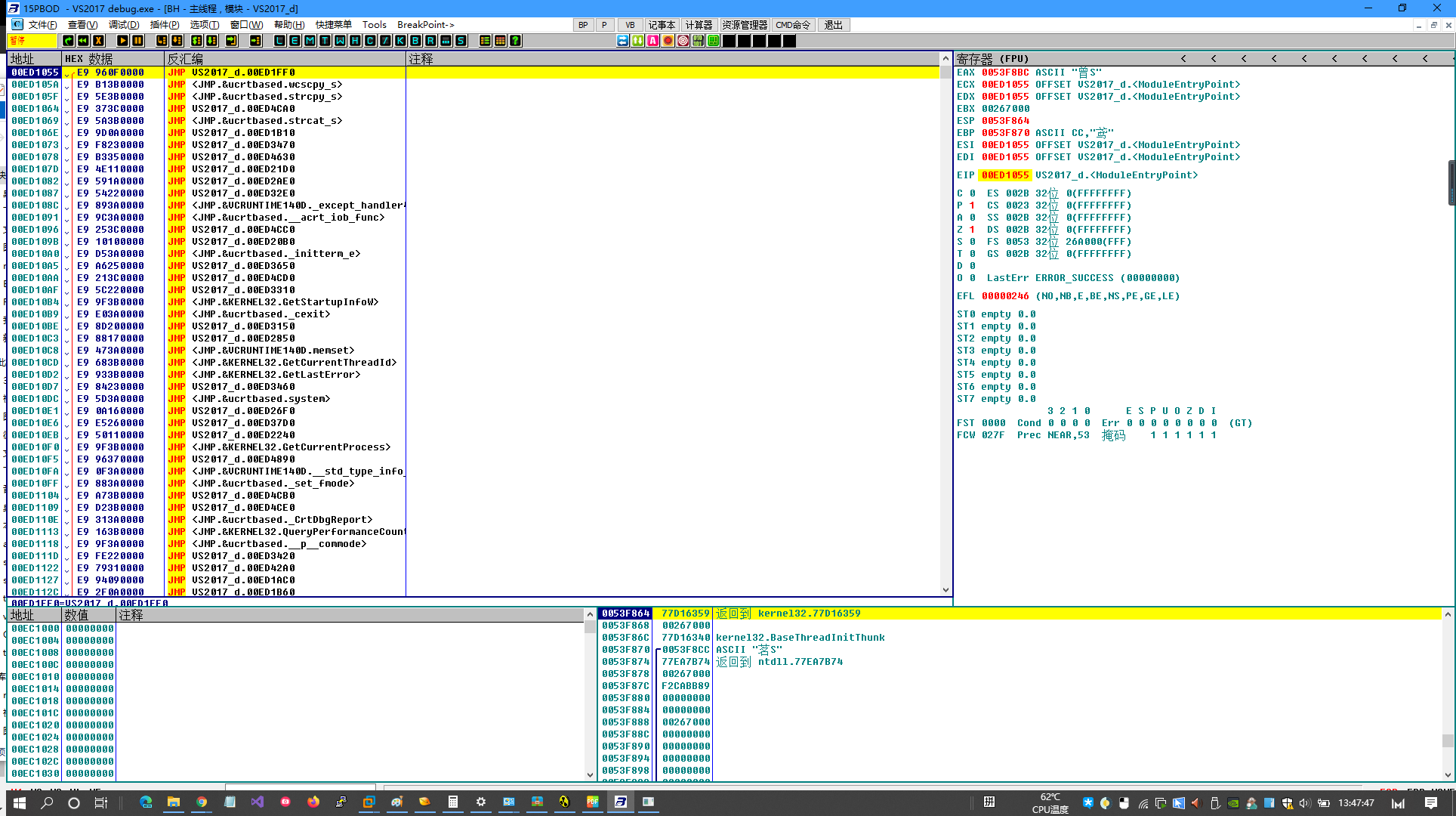The image size is (1456, 816).
Task: Open Executable modules with the E icon
Action: [295, 41]
